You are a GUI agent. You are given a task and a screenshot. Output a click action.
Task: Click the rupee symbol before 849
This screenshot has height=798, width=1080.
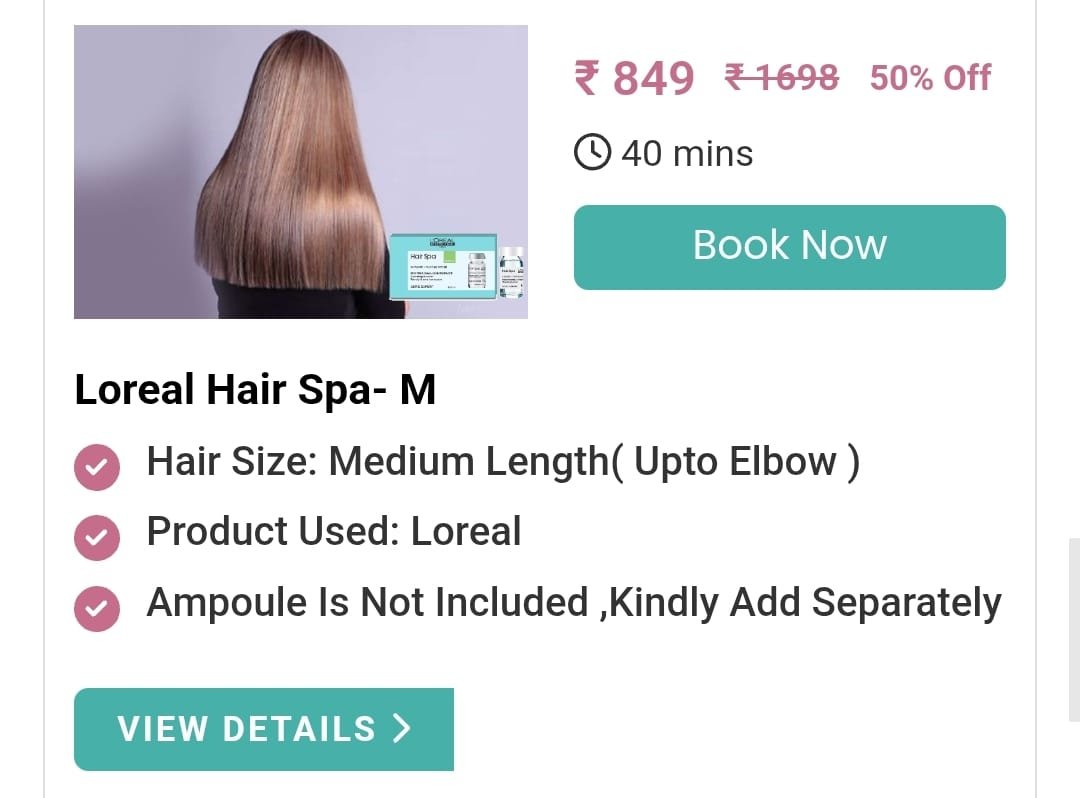coord(587,77)
